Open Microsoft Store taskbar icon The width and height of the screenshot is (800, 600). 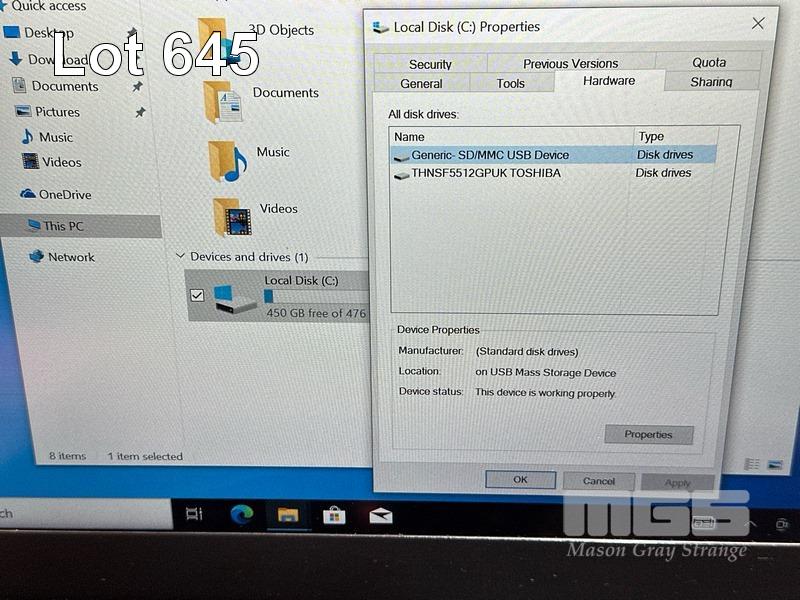pyautogui.click(x=334, y=515)
